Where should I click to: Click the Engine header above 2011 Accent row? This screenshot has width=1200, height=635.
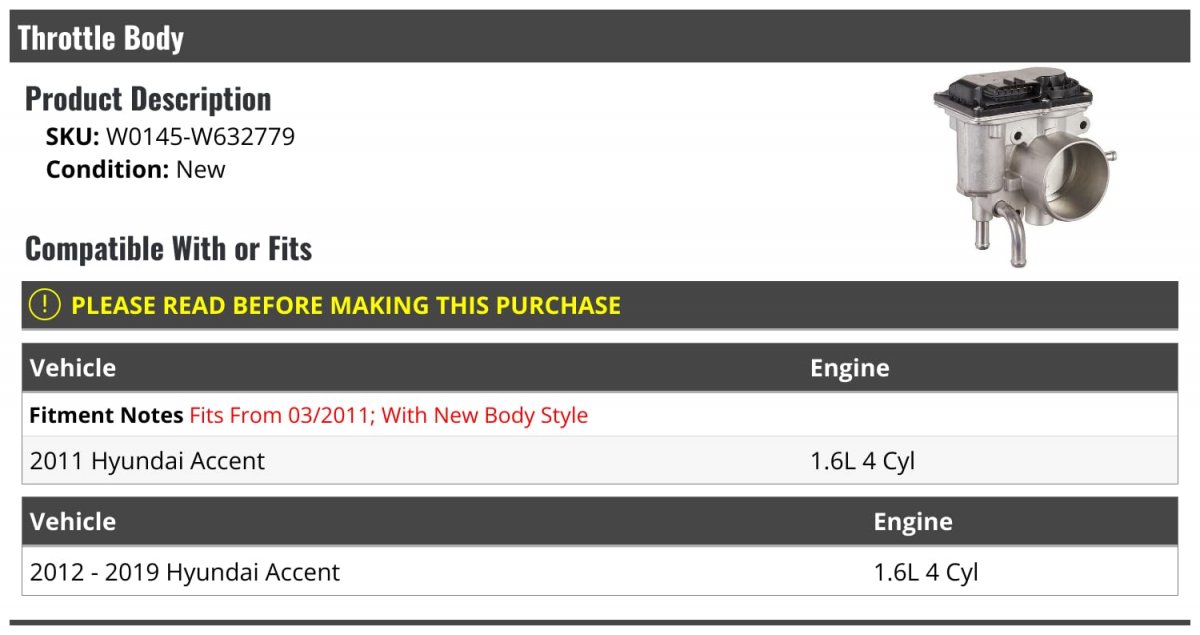tap(849, 368)
